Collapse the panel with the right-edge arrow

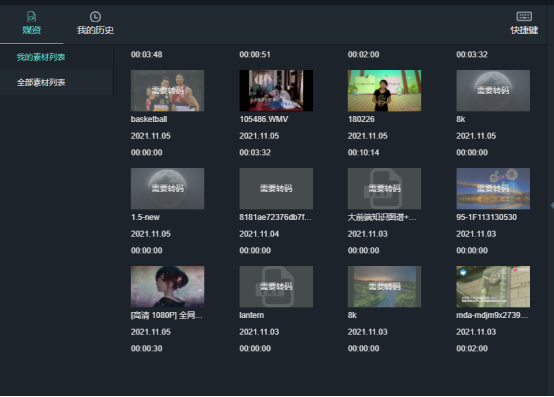click(552, 205)
